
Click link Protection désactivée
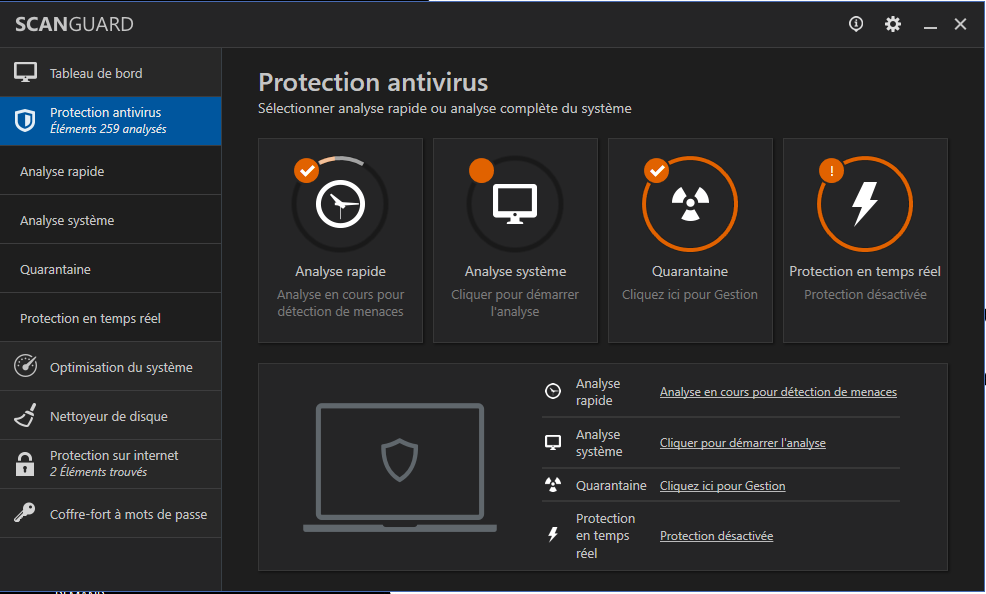[x=716, y=536]
